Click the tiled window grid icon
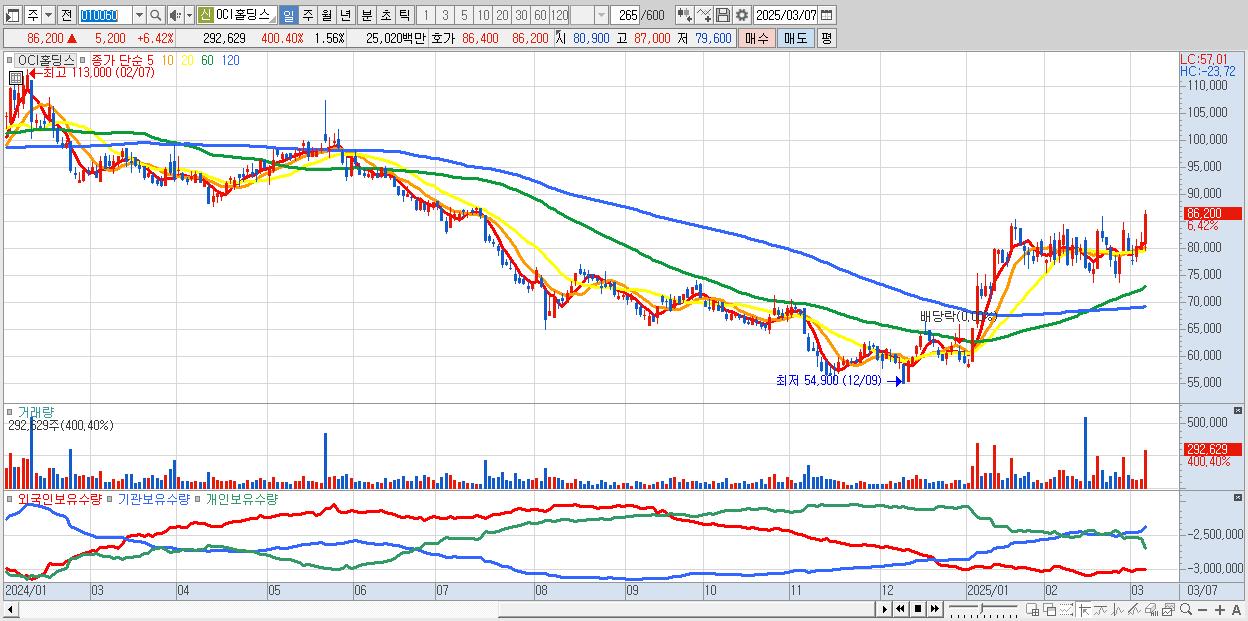Image resolution: width=1248 pixels, height=621 pixels. click(1032, 610)
